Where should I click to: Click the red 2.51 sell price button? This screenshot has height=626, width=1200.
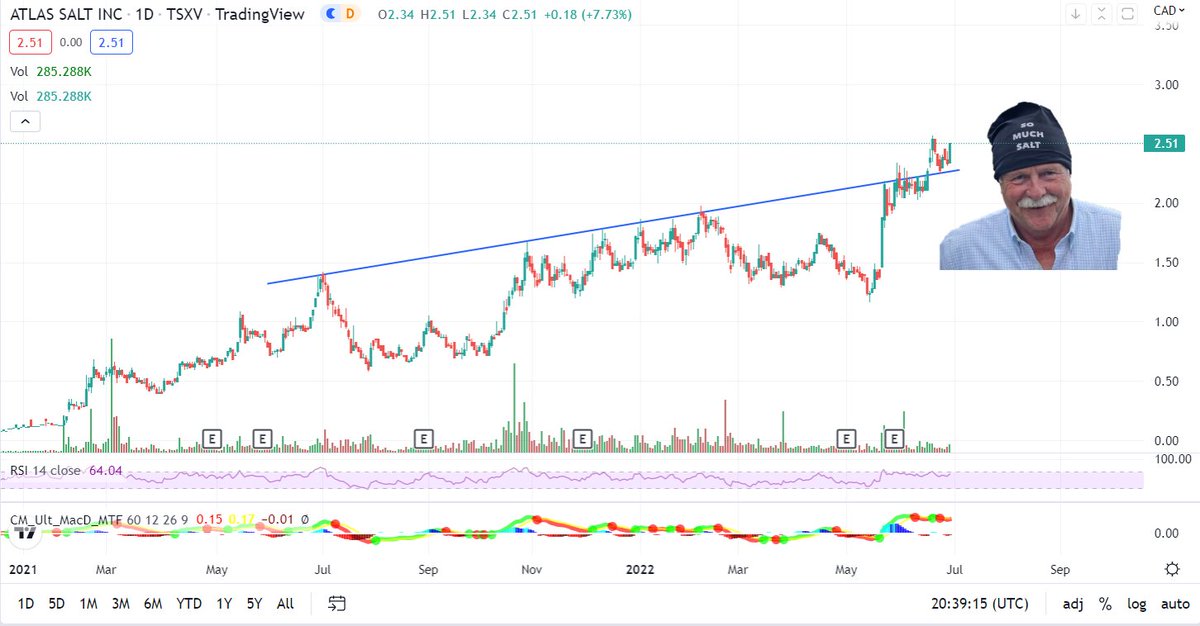31,43
